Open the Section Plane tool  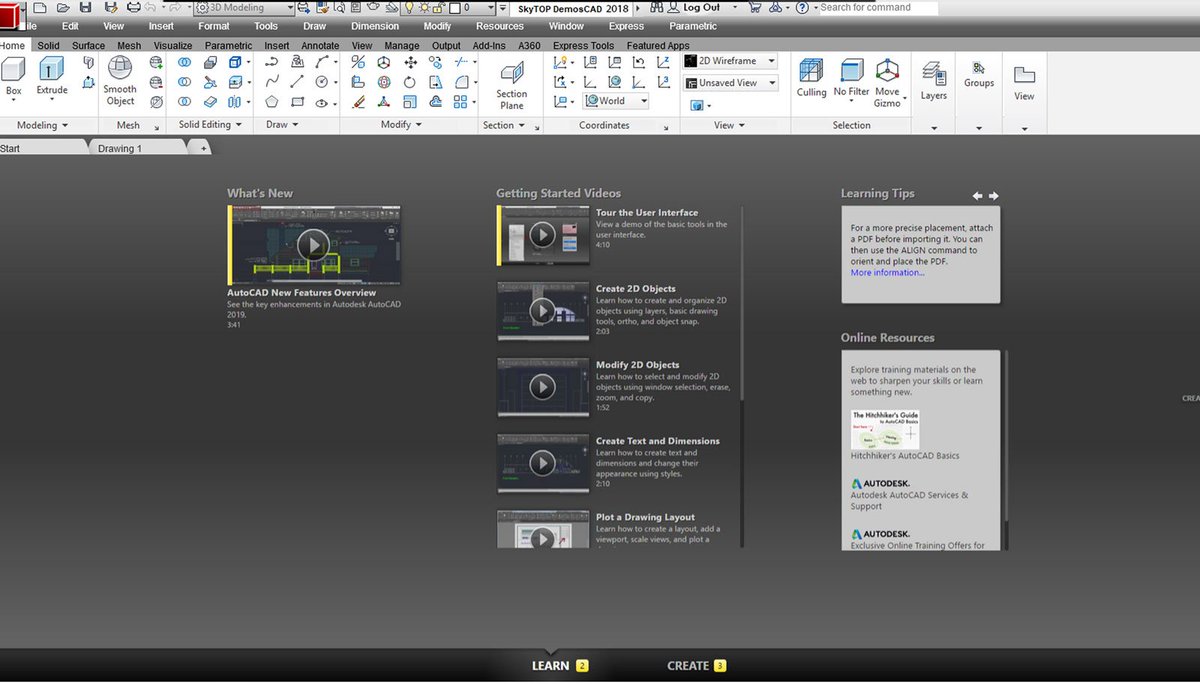[x=512, y=85]
